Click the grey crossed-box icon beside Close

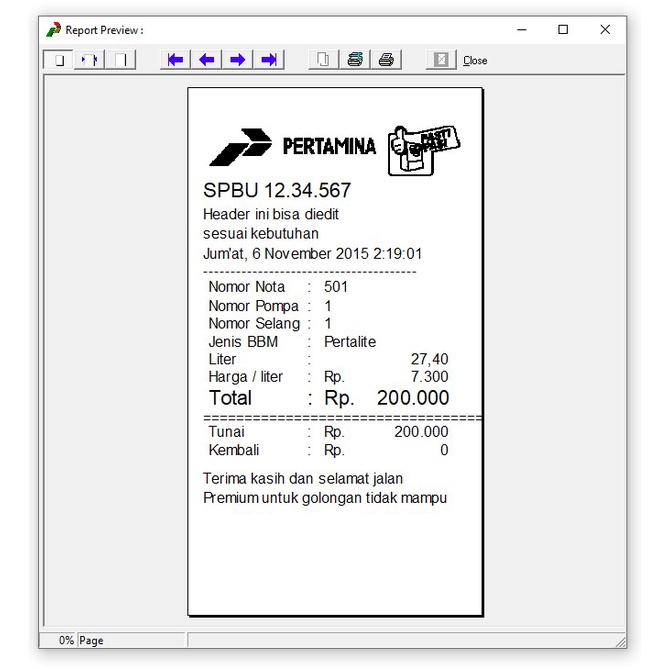(x=441, y=60)
